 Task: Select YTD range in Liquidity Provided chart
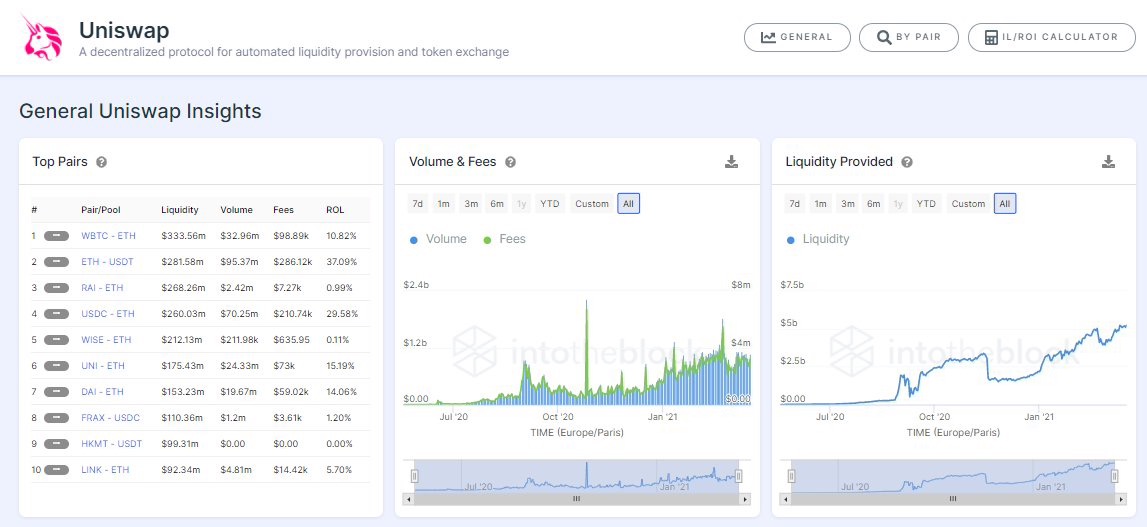click(x=926, y=204)
